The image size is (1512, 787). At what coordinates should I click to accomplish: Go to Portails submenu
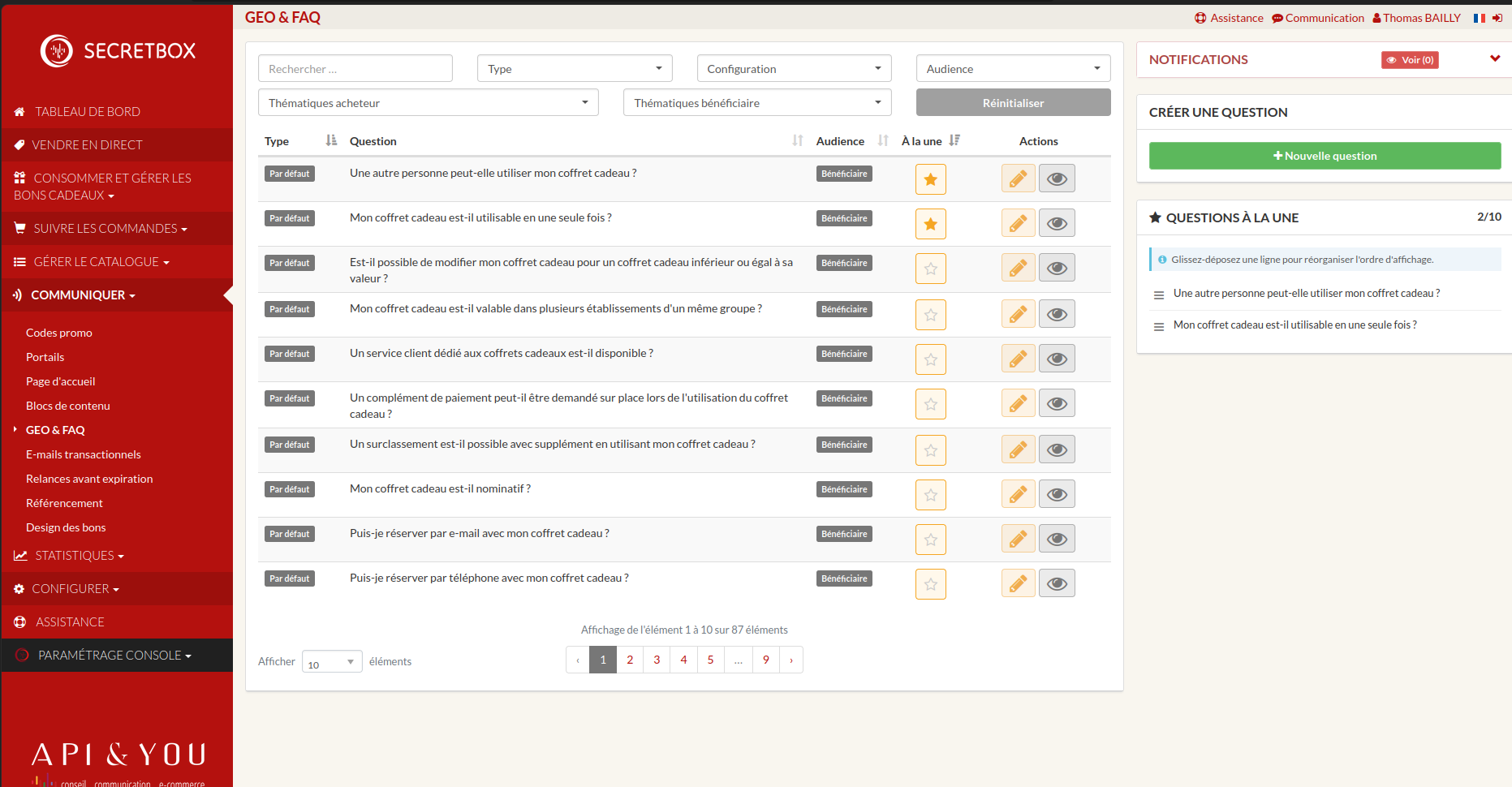coord(45,357)
